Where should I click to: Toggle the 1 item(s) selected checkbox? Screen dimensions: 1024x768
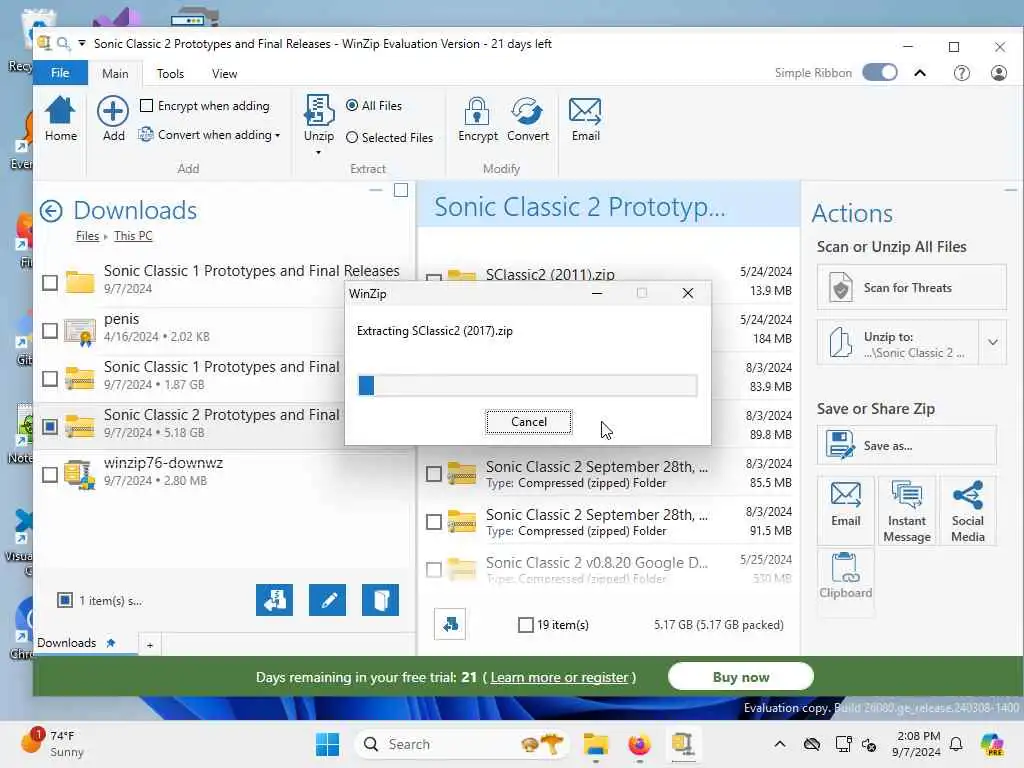coord(65,600)
